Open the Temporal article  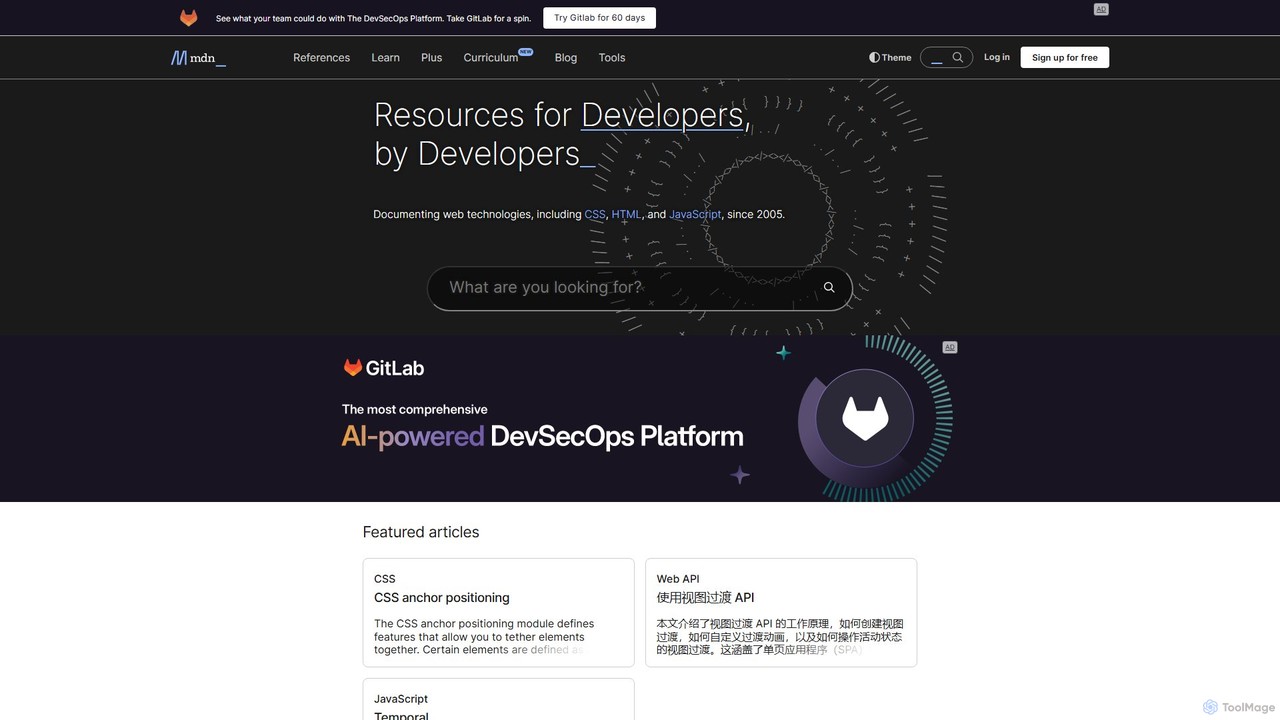point(401,716)
